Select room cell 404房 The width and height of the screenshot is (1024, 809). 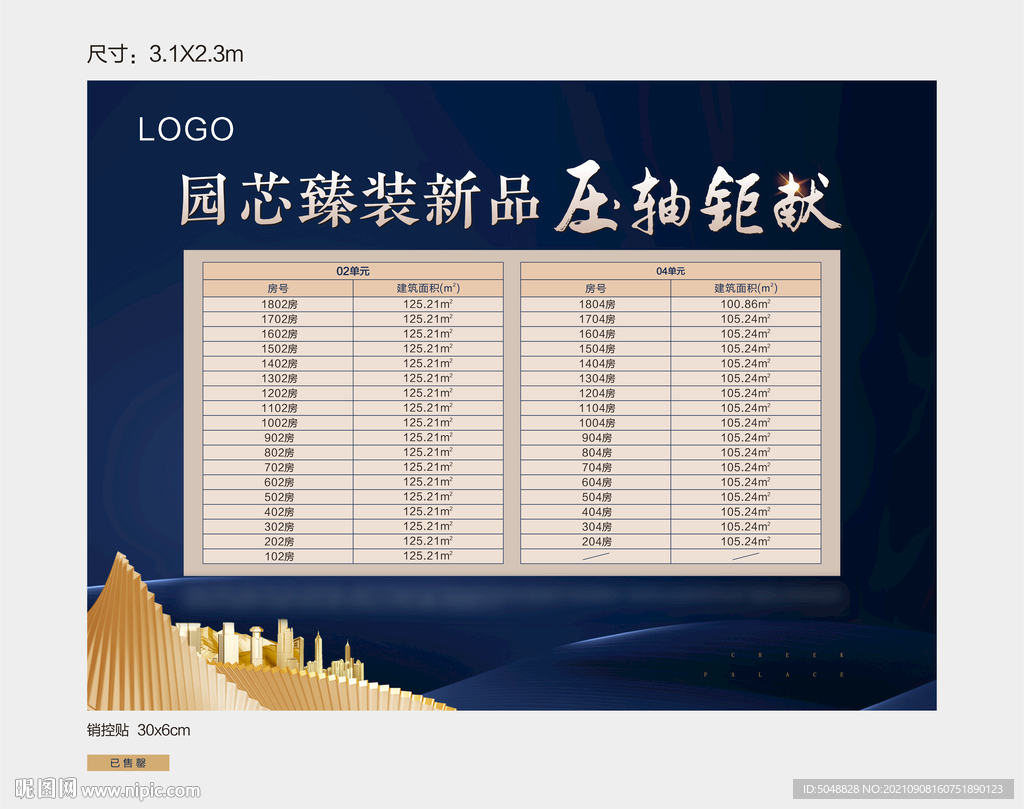596,512
